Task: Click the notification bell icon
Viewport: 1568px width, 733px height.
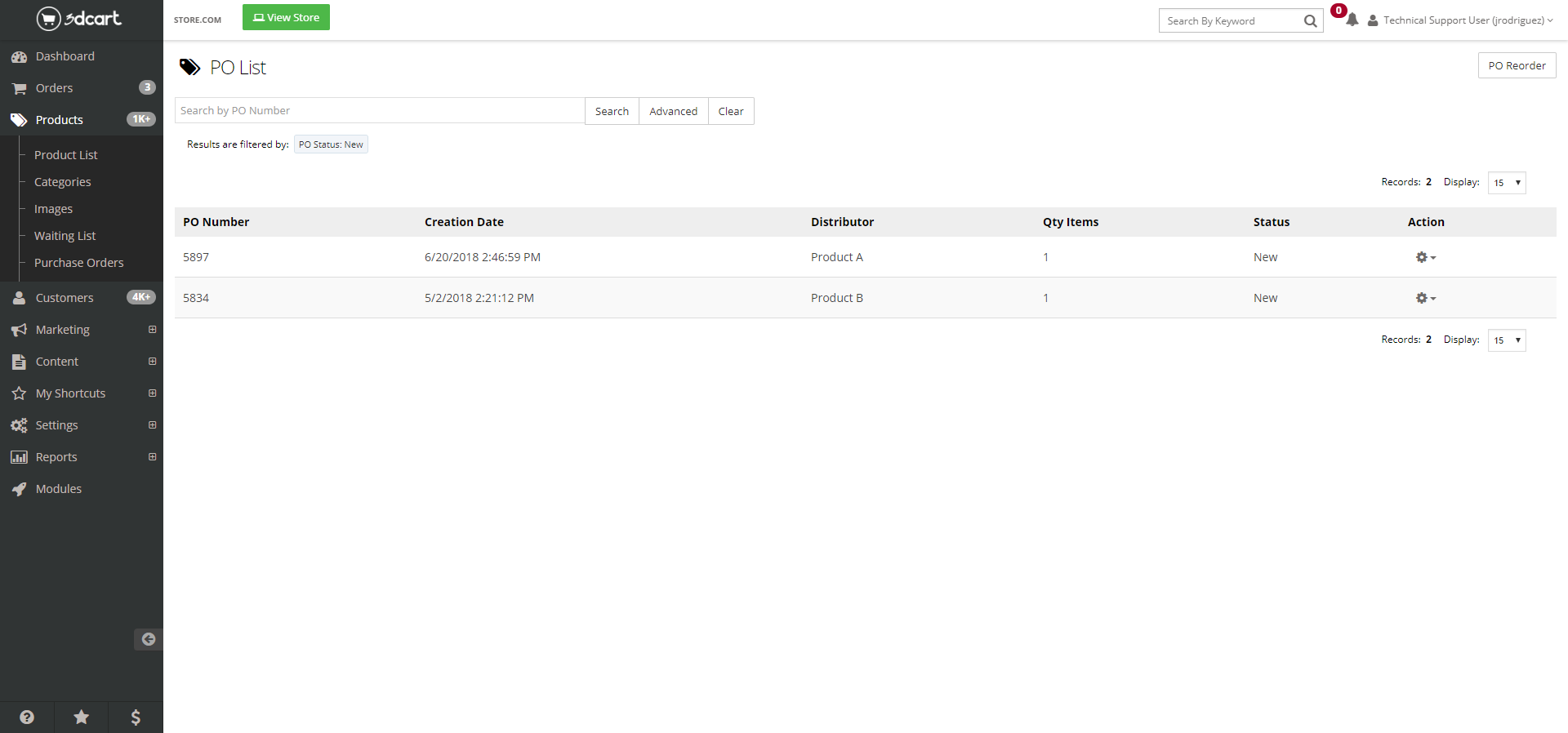Action: (x=1352, y=20)
